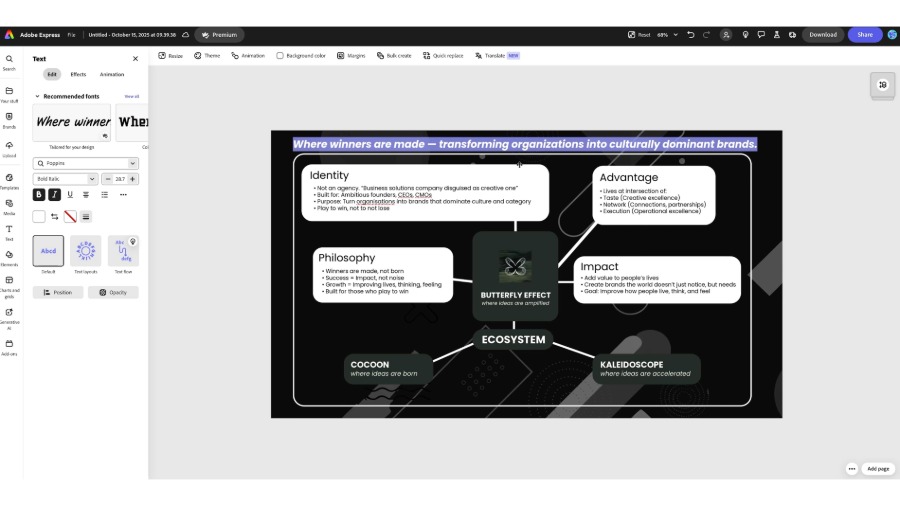Open Charts and grids sidebar panel
The image size is (900, 506).
[x=9, y=287]
